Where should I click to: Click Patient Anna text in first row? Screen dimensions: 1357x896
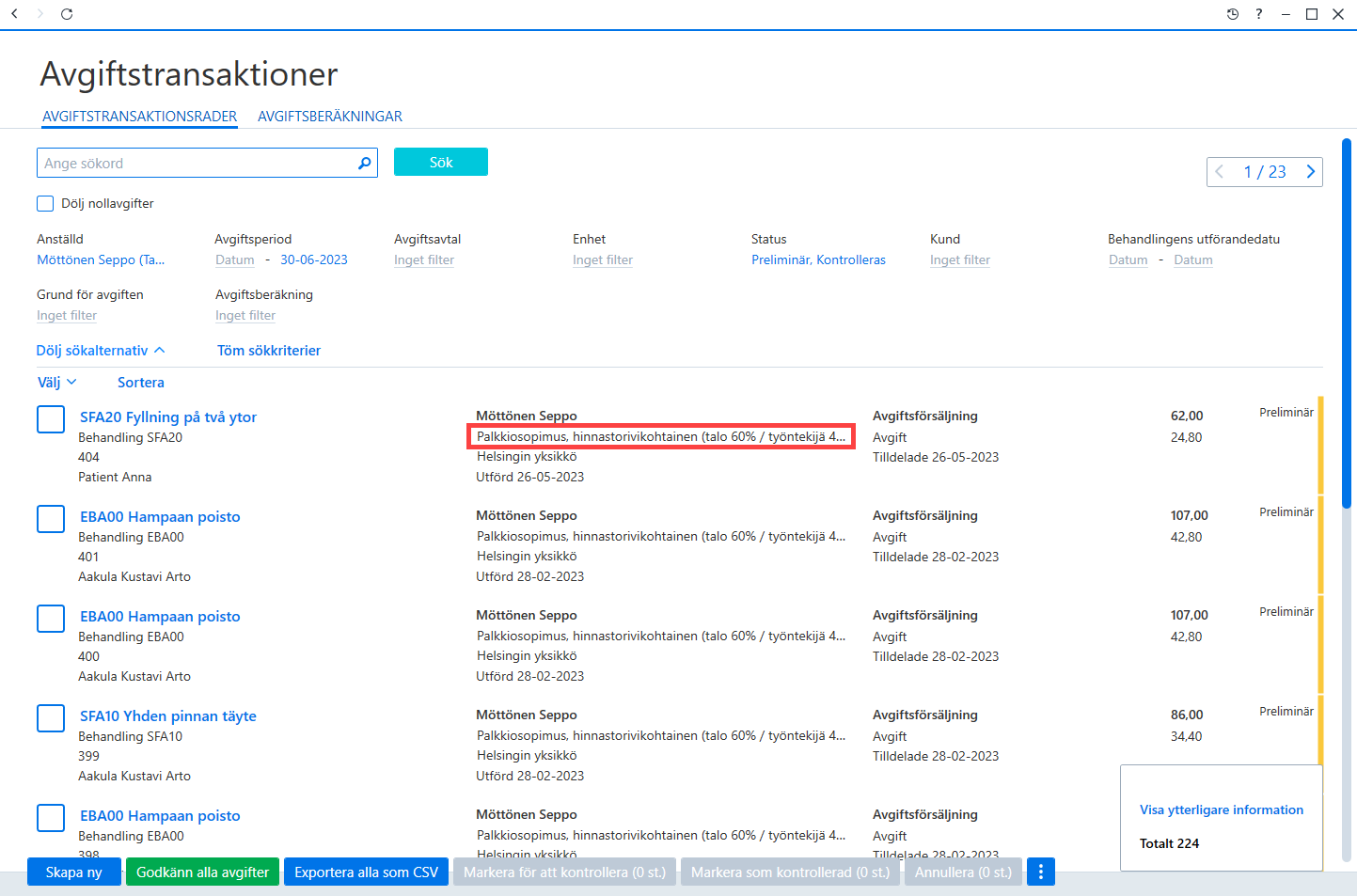pyautogui.click(x=115, y=477)
